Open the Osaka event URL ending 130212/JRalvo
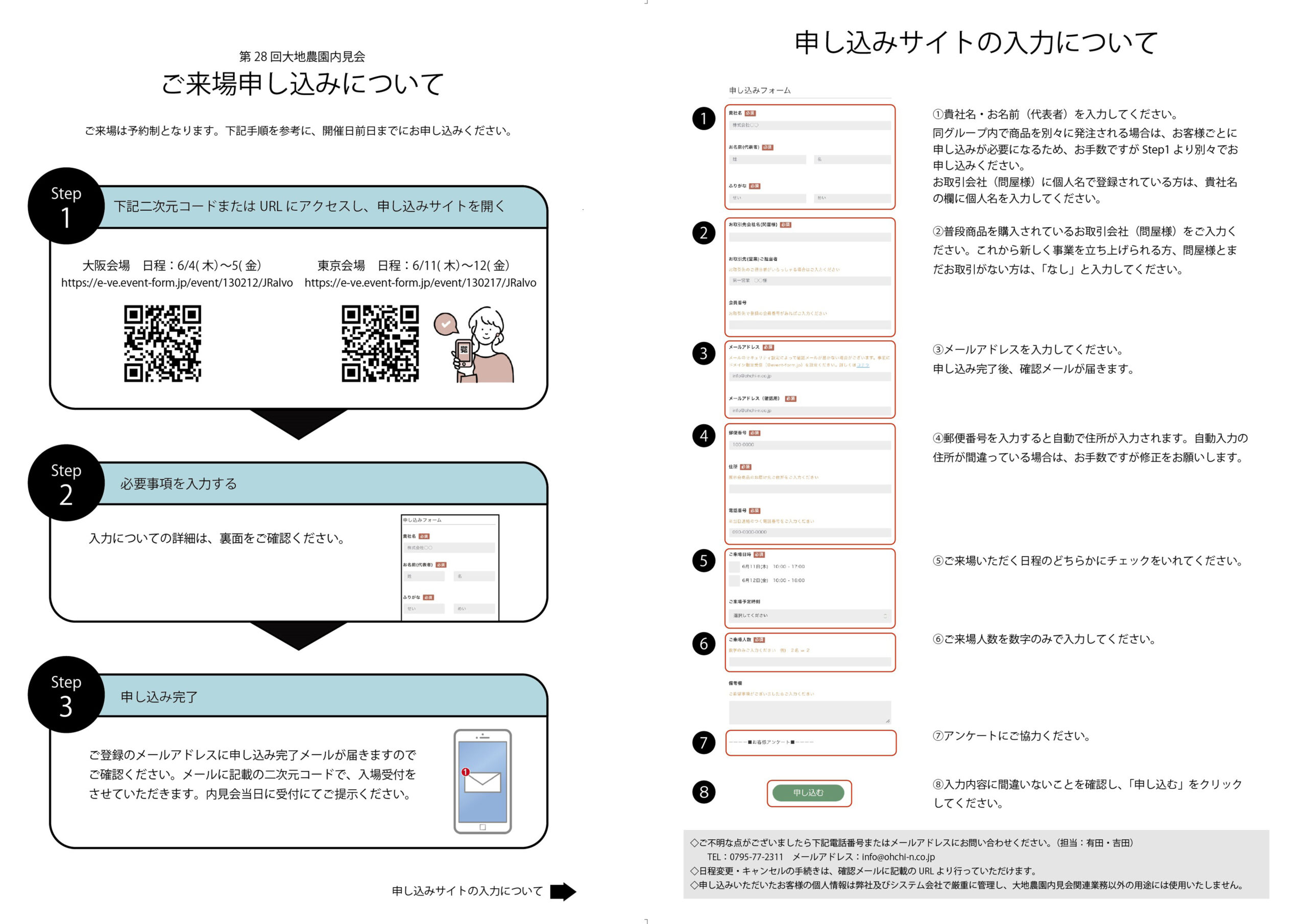This screenshot has width=1307, height=924. click(177, 283)
